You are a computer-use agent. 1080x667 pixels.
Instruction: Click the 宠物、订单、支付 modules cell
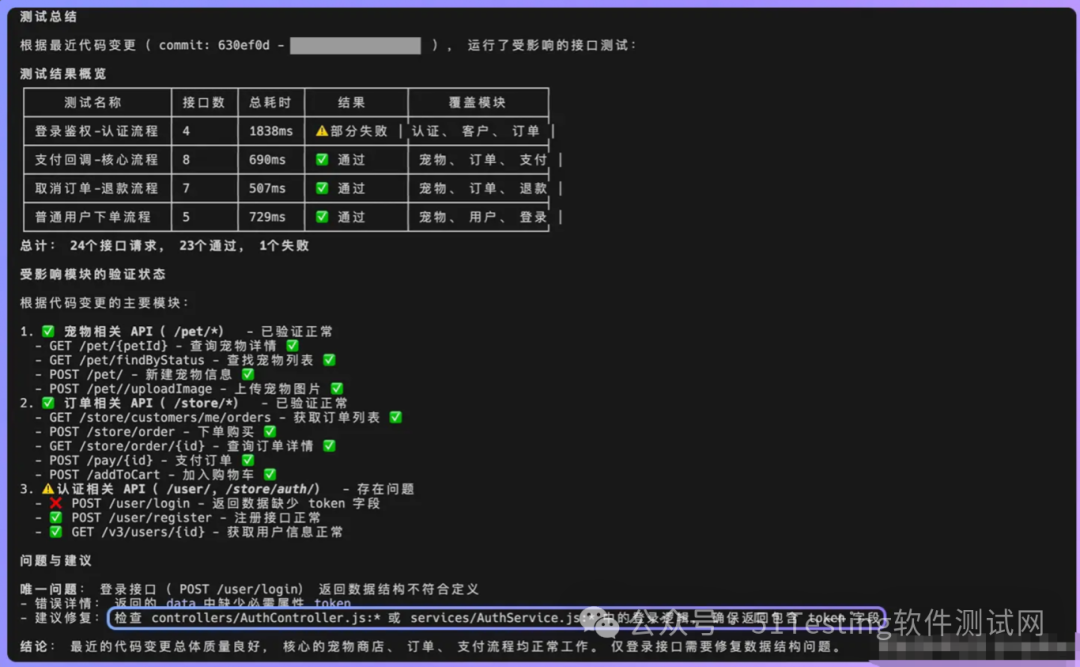point(483,160)
